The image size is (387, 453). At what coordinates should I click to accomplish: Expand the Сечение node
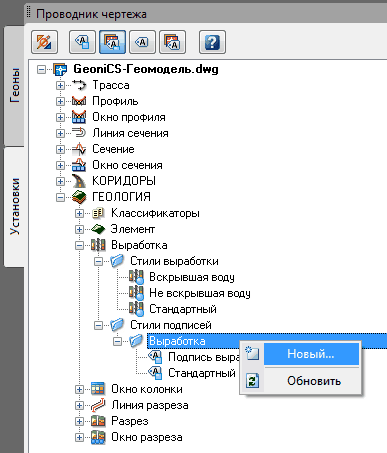(x=60, y=149)
